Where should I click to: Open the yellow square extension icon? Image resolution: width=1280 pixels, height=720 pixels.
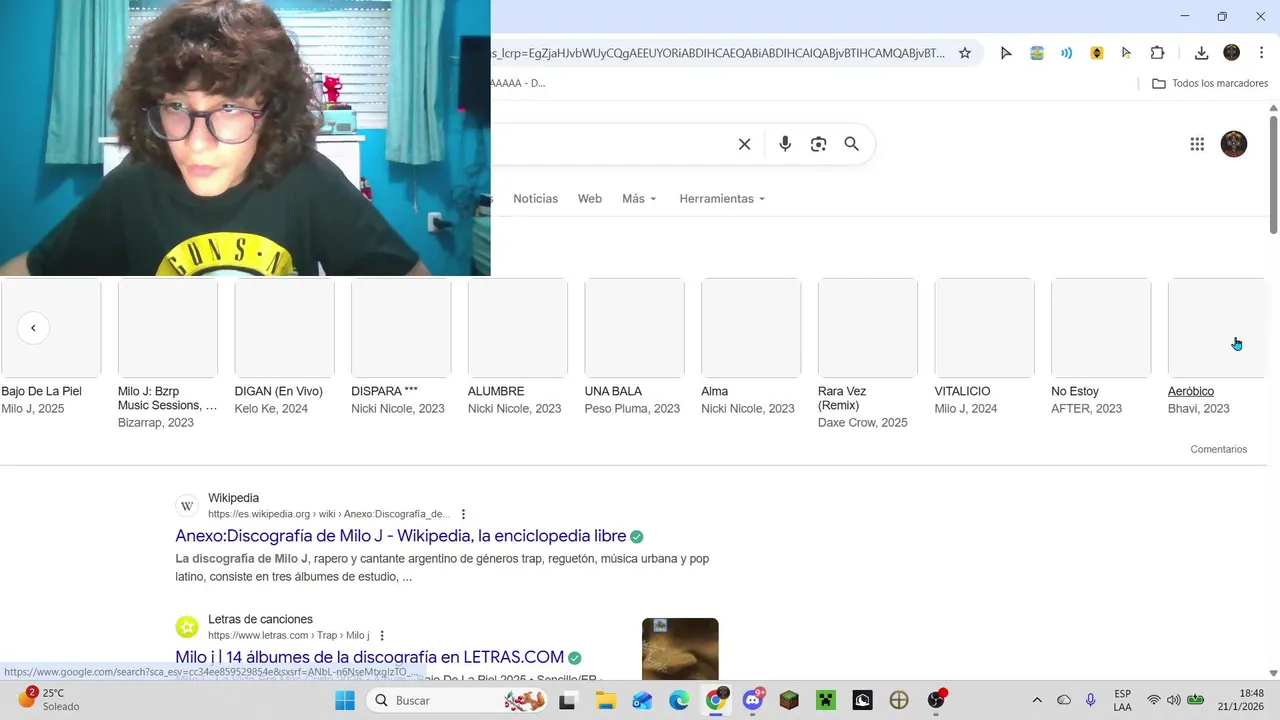pos(1097,53)
